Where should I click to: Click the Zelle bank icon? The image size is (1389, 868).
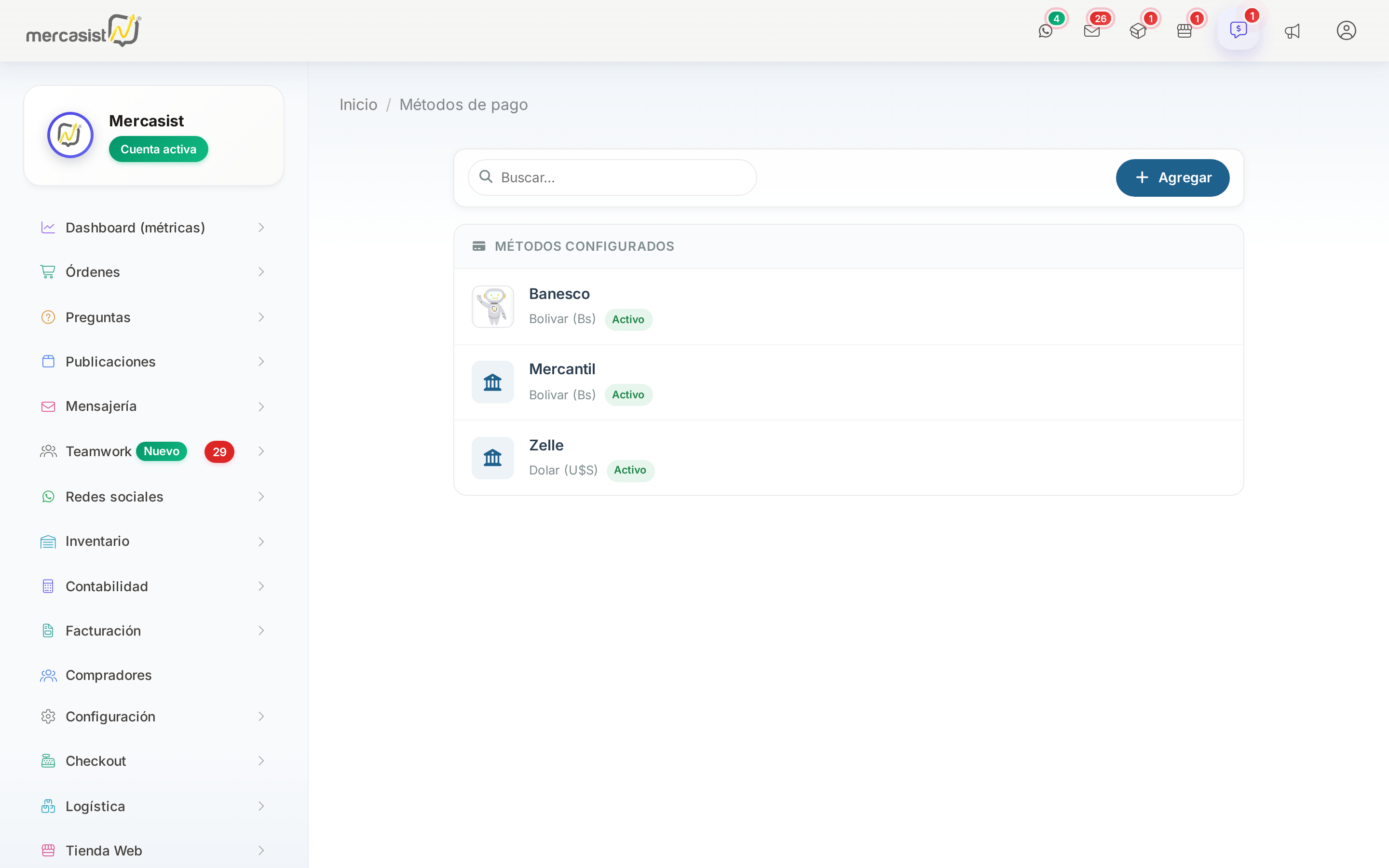(x=492, y=458)
